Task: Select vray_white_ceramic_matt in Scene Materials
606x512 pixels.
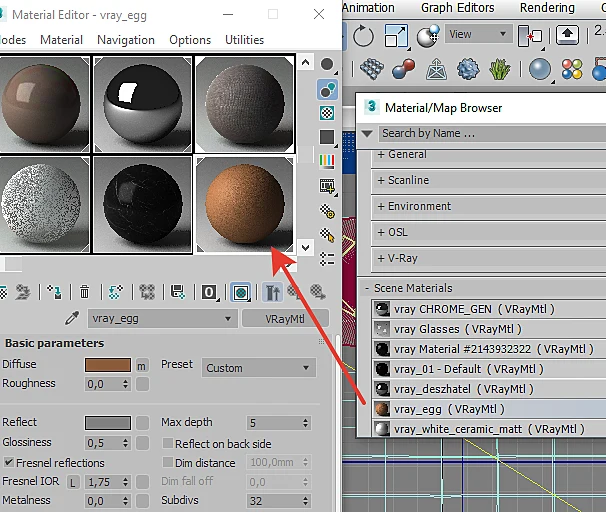Action: (489, 429)
